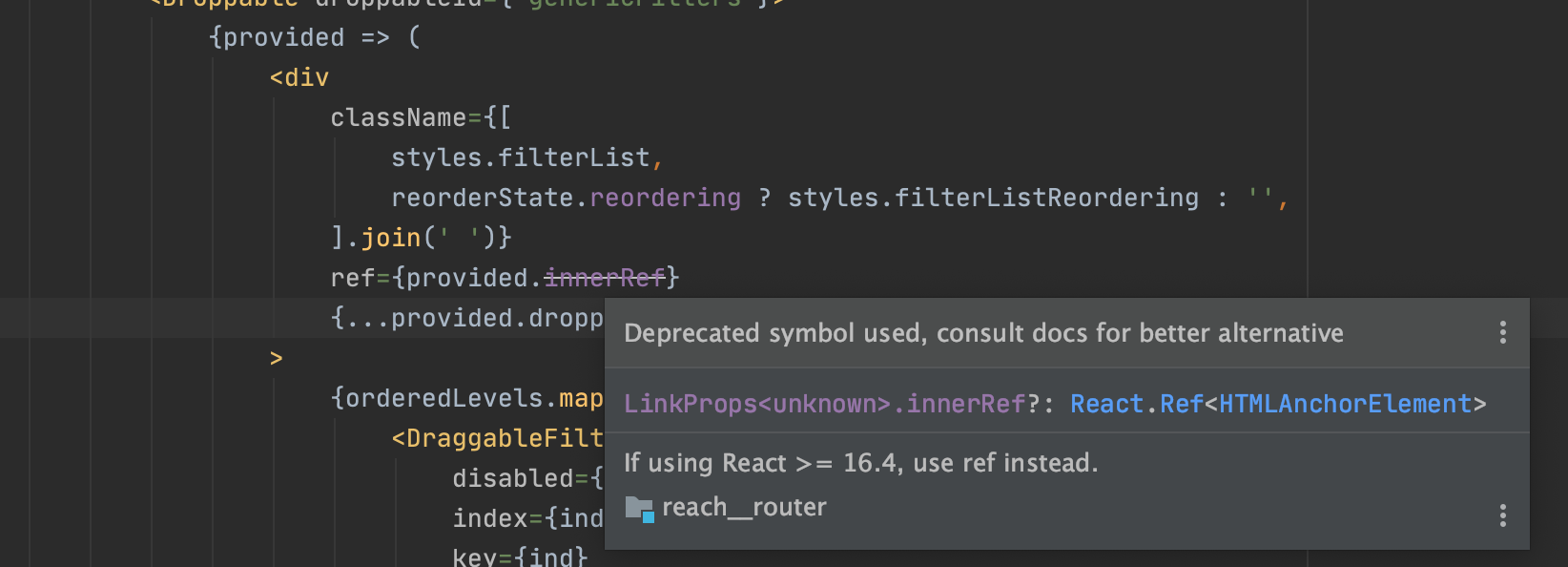
Task: Open the more-actions menu beside reach__router
Action: point(1503,515)
